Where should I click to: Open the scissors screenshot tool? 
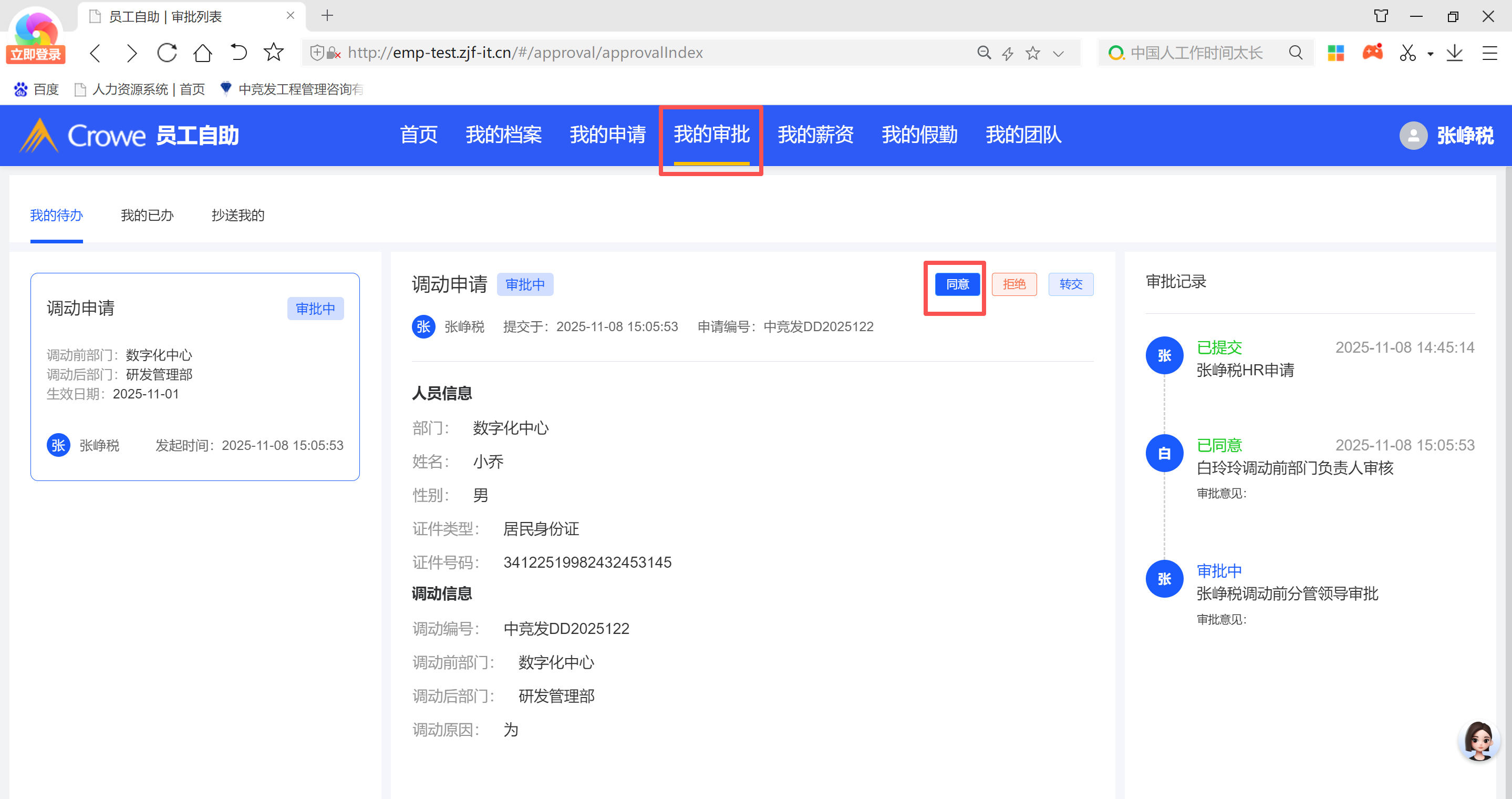1407,53
